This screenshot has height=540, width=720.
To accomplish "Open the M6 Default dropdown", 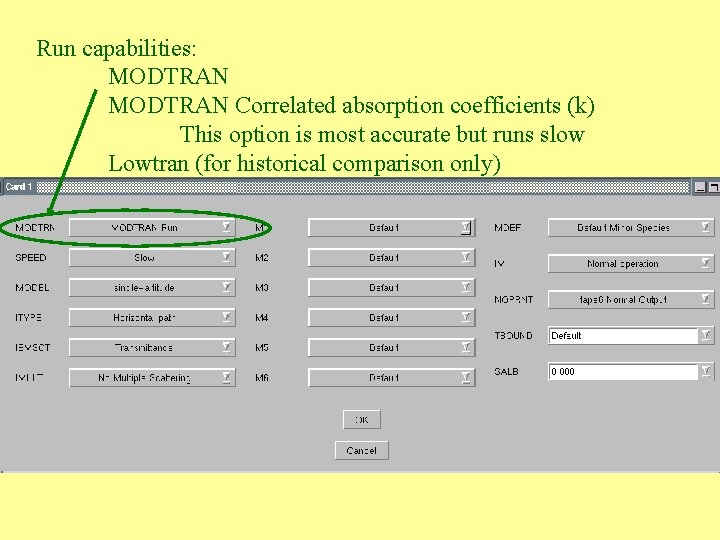I will coord(391,377).
